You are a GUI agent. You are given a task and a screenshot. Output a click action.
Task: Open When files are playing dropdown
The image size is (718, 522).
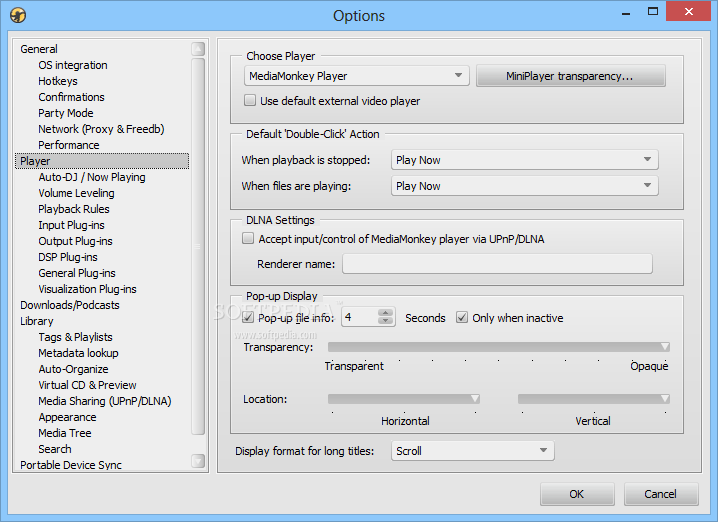(x=524, y=186)
